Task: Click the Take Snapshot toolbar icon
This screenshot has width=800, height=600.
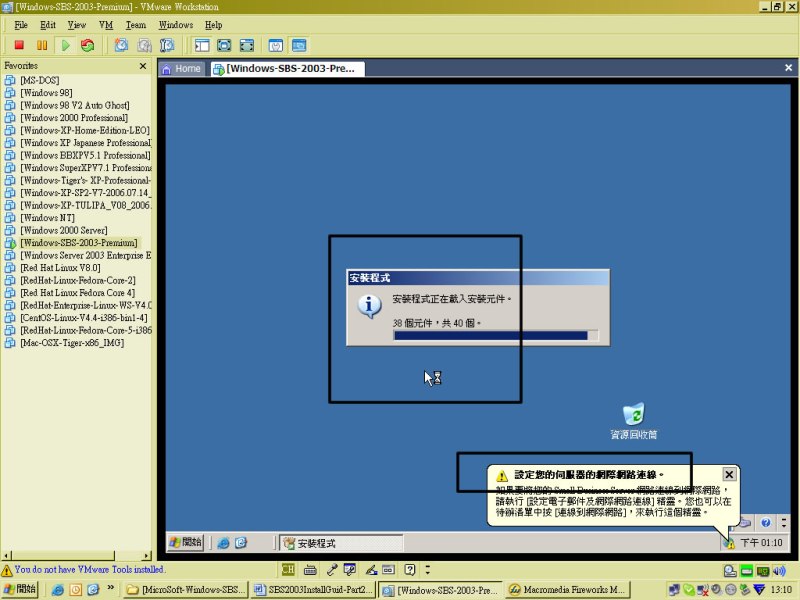Action: [121, 45]
